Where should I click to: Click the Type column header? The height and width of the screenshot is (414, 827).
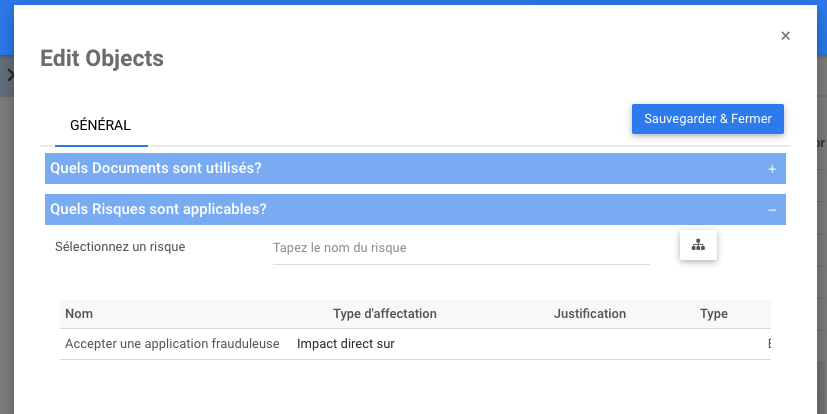[x=714, y=314]
